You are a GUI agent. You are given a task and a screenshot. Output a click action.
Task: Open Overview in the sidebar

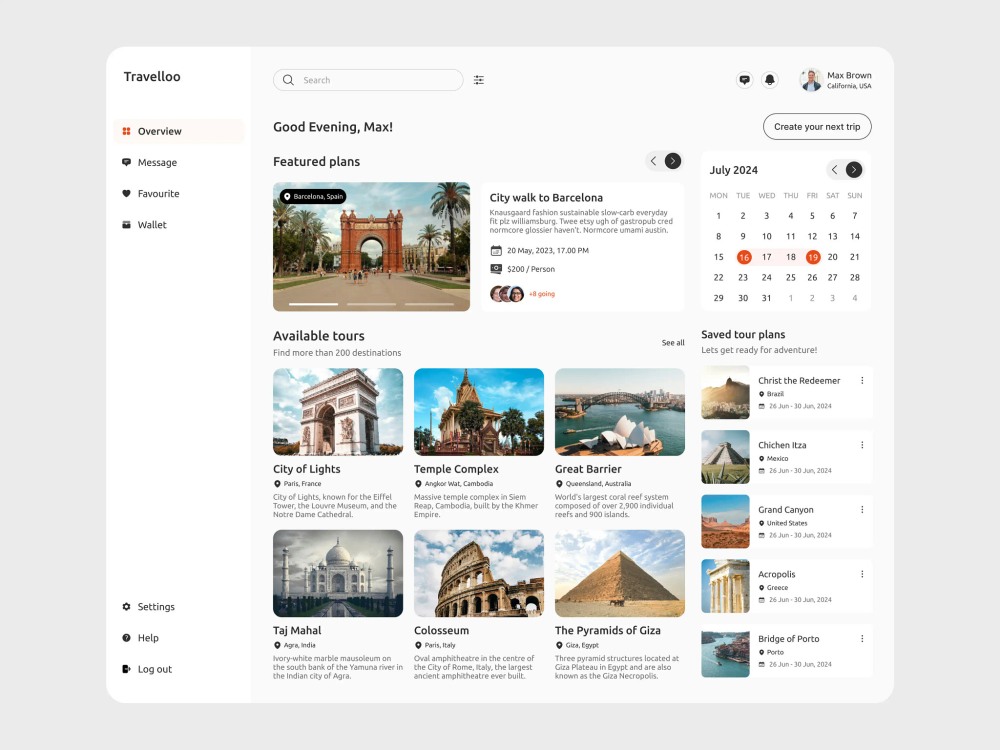pyautogui.click(x=179, y=131)
